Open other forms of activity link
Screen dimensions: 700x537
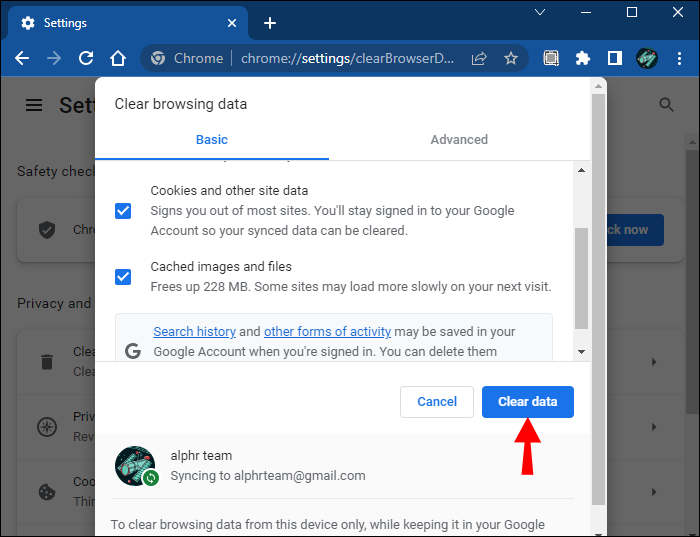(x=327, y=332)
